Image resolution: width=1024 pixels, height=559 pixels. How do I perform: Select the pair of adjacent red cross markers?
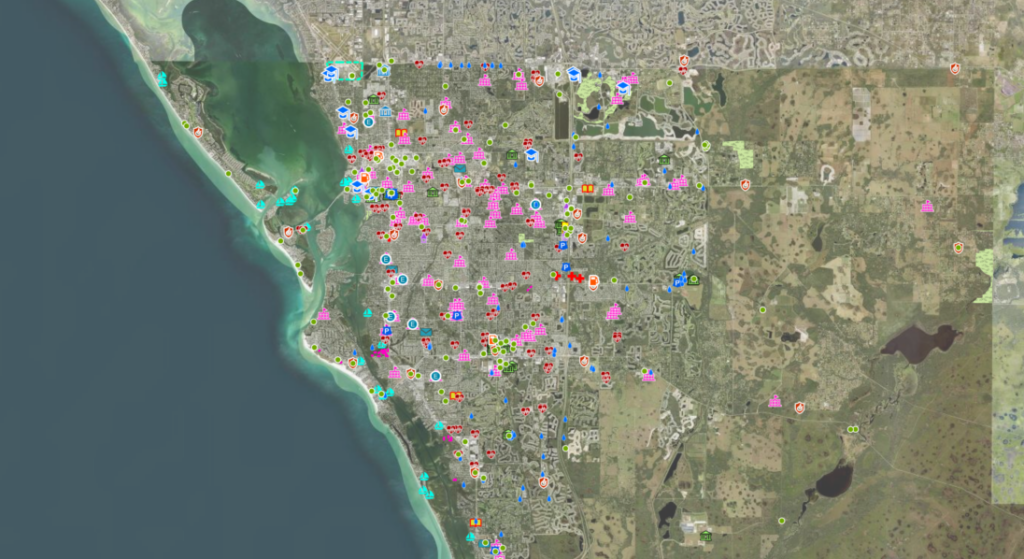(x=575, y=278)
